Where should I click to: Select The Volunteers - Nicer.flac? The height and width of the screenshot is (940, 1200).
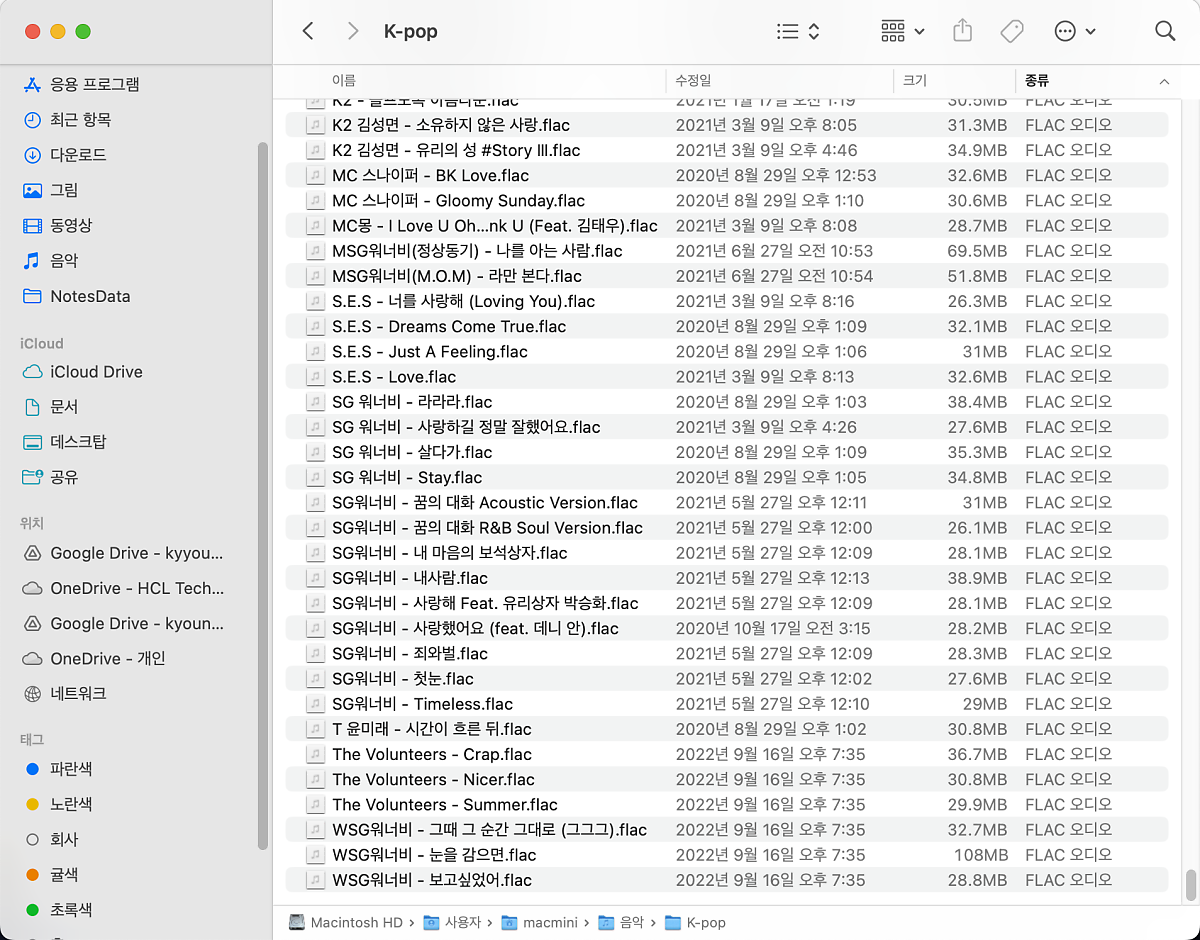click(x=726, y=779)
